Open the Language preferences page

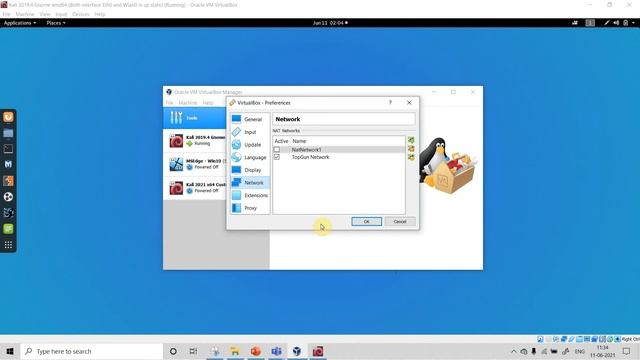[x=249, y=157]
